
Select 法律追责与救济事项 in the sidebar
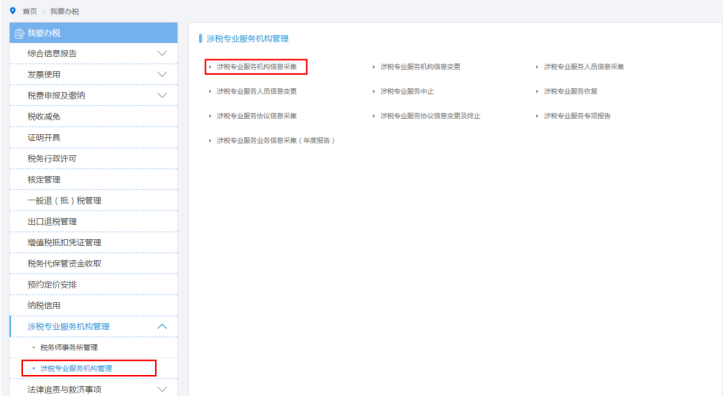coord(94,389)
